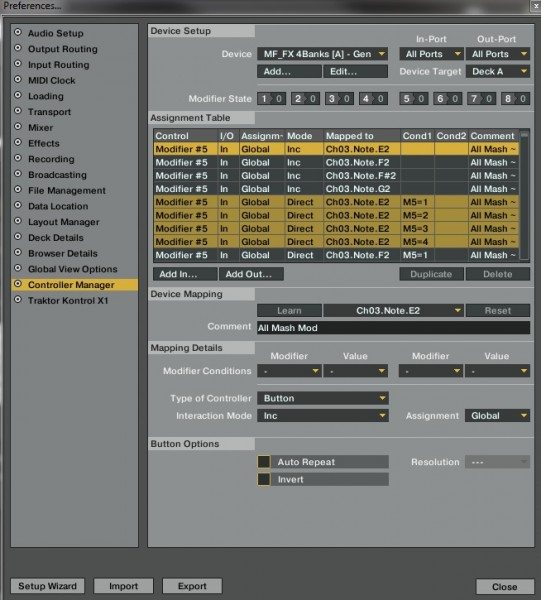Open the Device dropdown MF_FX 4Banks
541x600 pixels.
(x=323, y=54)
